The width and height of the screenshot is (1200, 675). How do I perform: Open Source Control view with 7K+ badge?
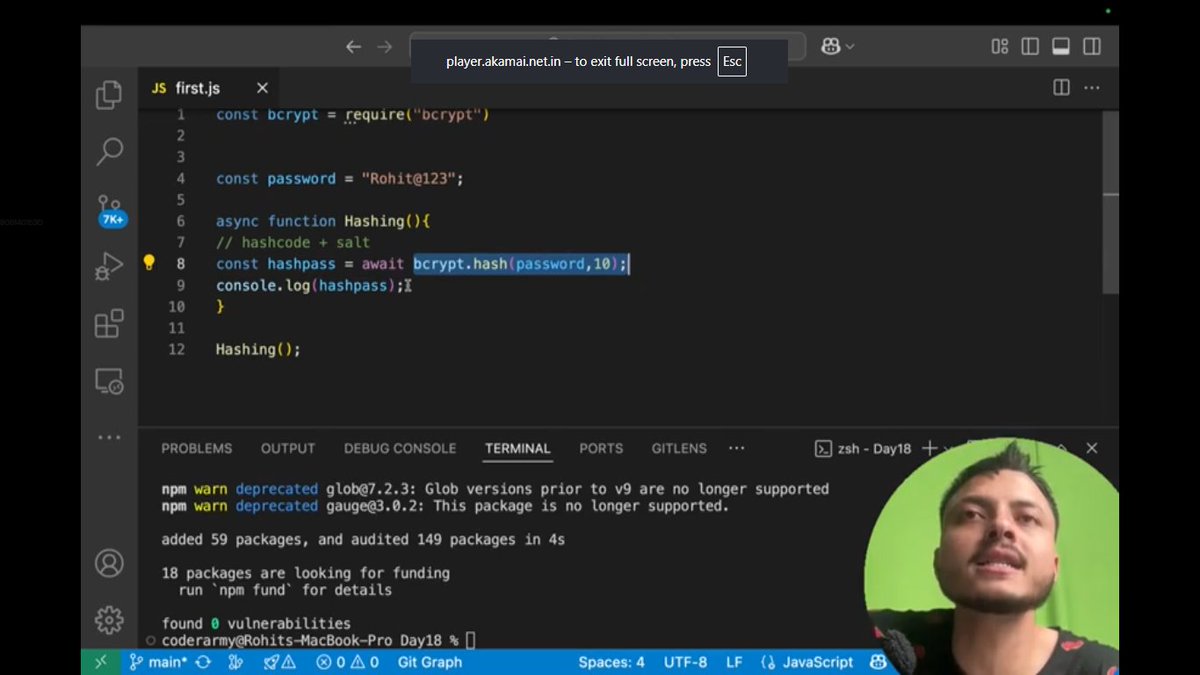[110, 211]
